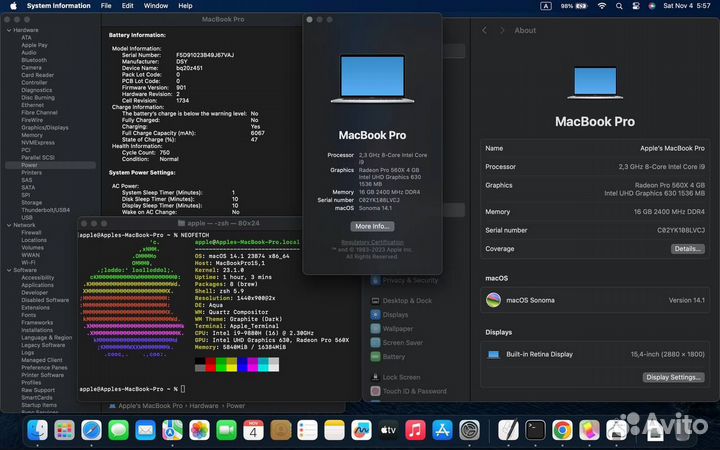The image size is (720, 450).
Task: Open Displays in Settings sidebar
Action: click(x=389, y=315)
